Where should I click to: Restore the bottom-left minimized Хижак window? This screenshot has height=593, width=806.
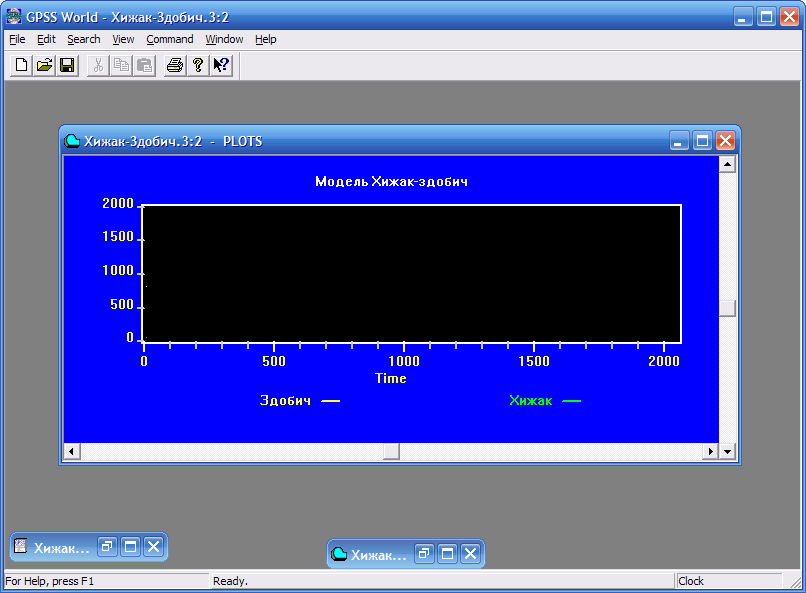click(x=107, y=546)
